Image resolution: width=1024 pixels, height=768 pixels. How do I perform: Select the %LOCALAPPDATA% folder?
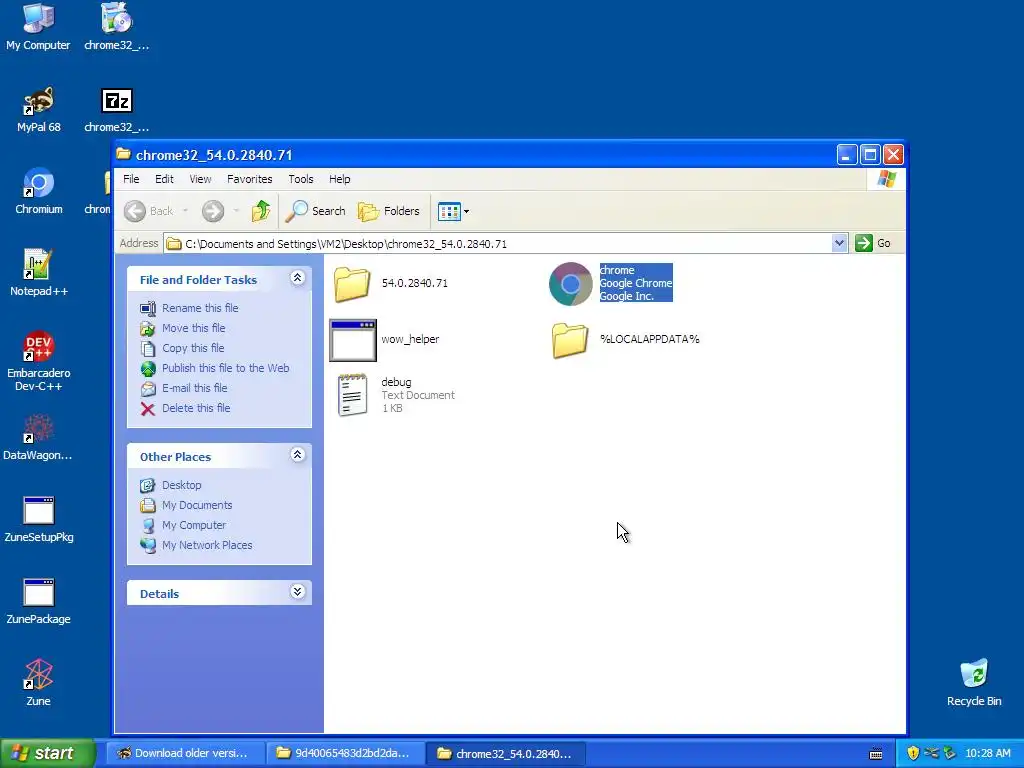[626, 340]
